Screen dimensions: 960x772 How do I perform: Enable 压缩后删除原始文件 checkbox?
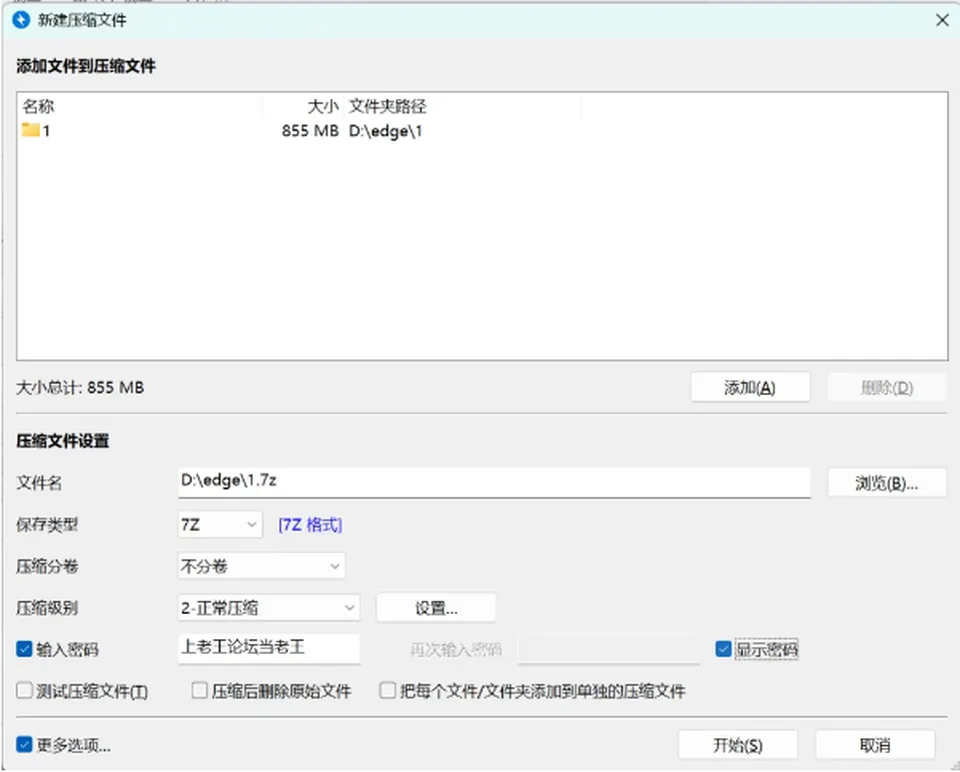click(200, 691)
